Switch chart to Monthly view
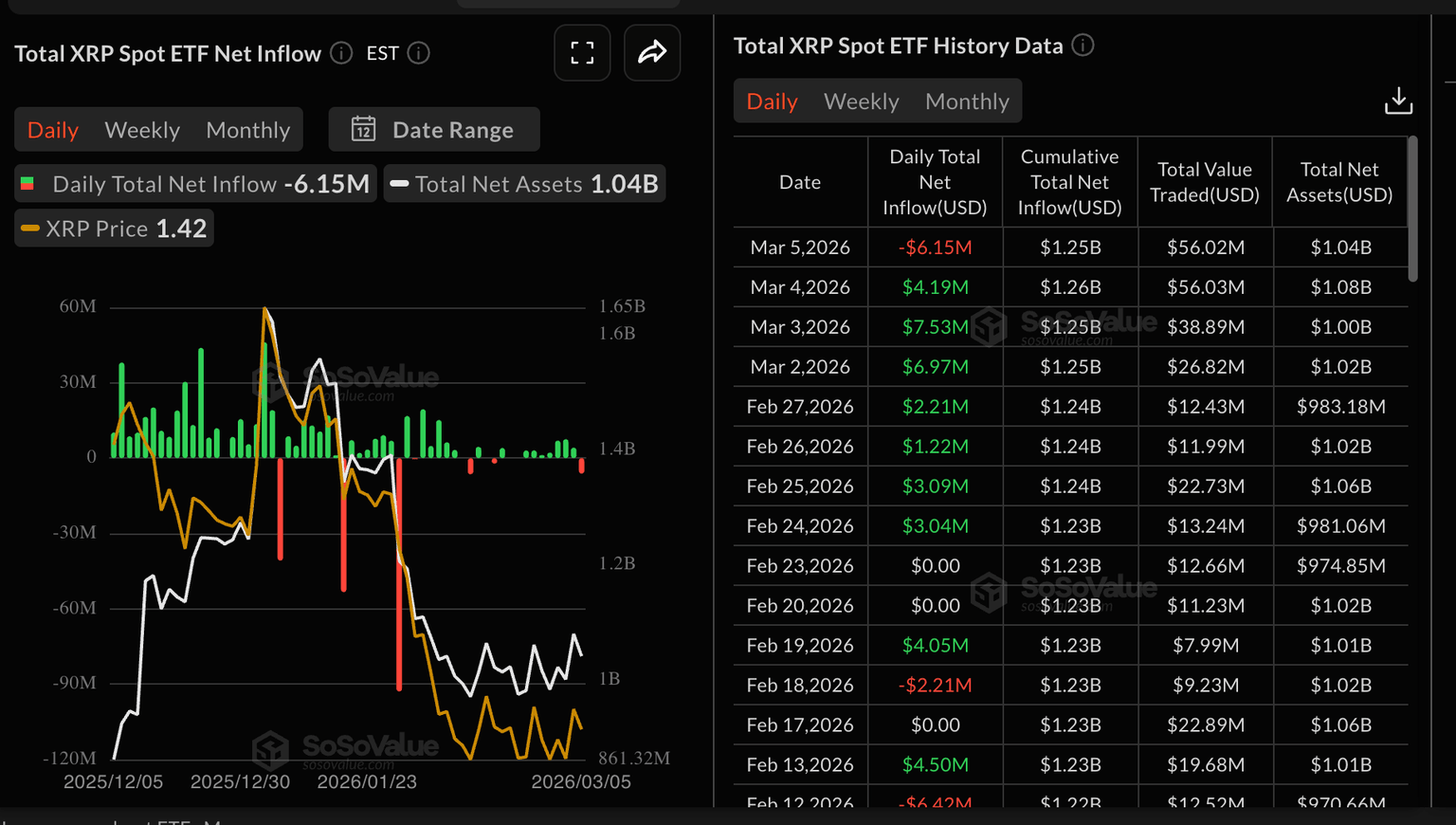1456x825 pixels. point(247,130)
